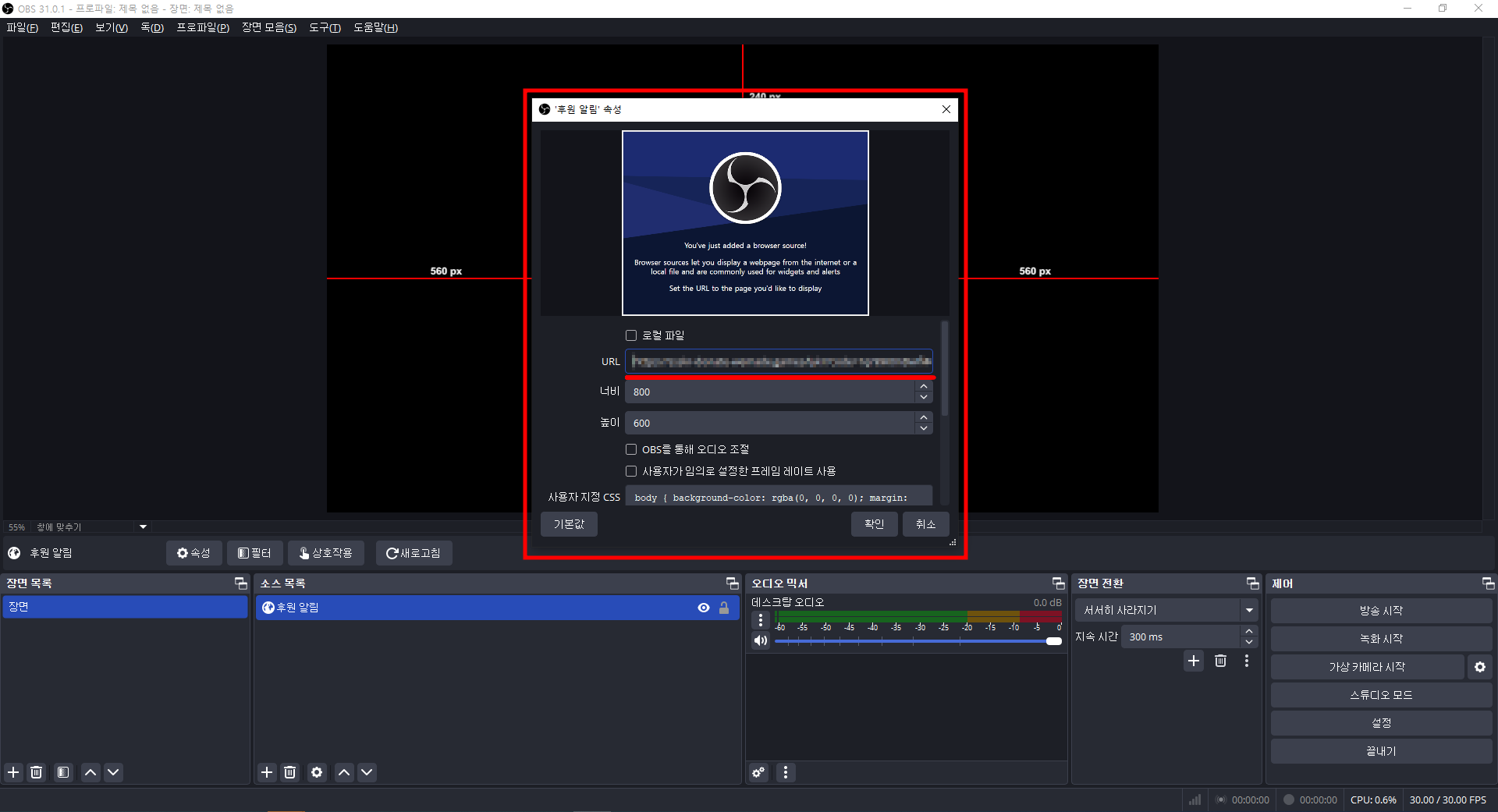Viewport: 1498px width, 812px height.
Task: Click 녹화 시작 button
Action: (1381, 639)
